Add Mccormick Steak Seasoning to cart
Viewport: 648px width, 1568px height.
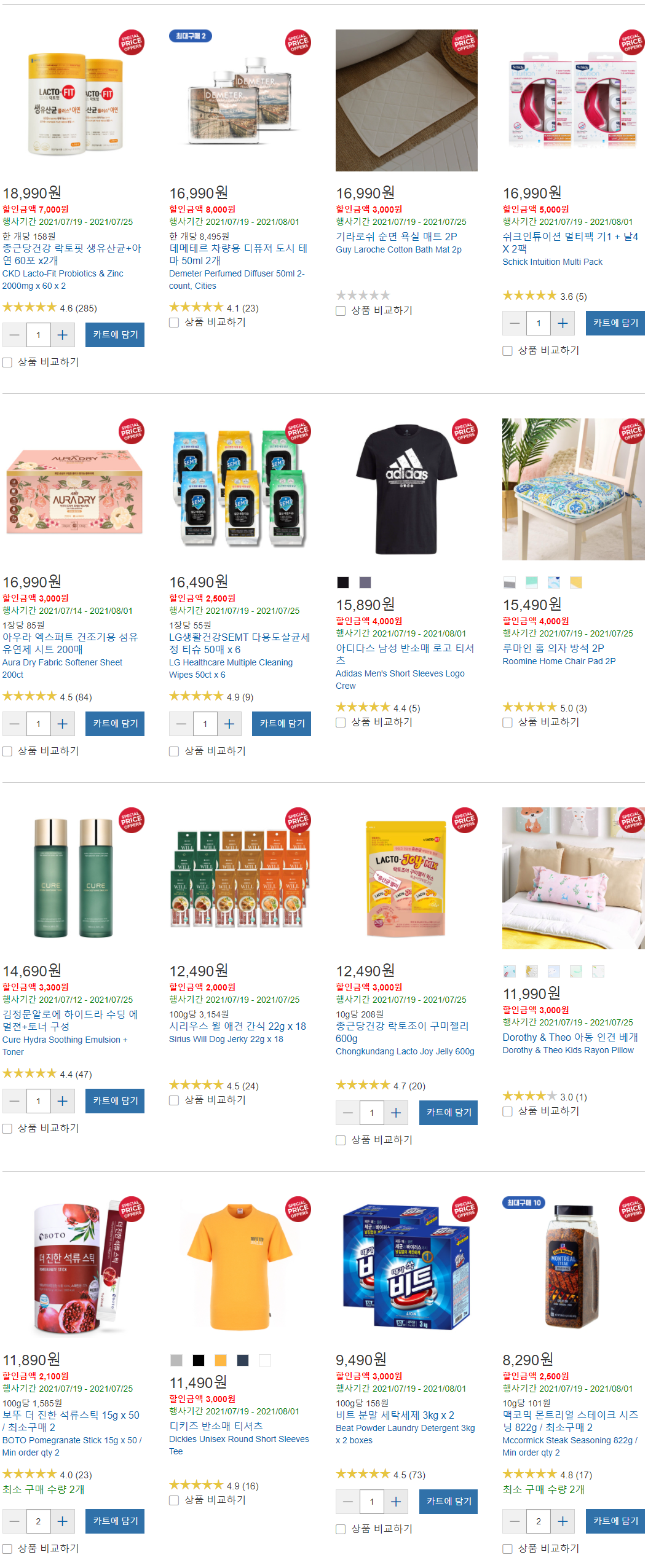click(615, 1521)
